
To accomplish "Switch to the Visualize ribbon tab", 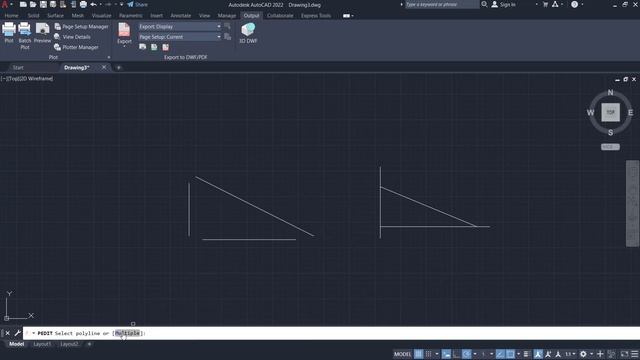I will coord(101,16).
